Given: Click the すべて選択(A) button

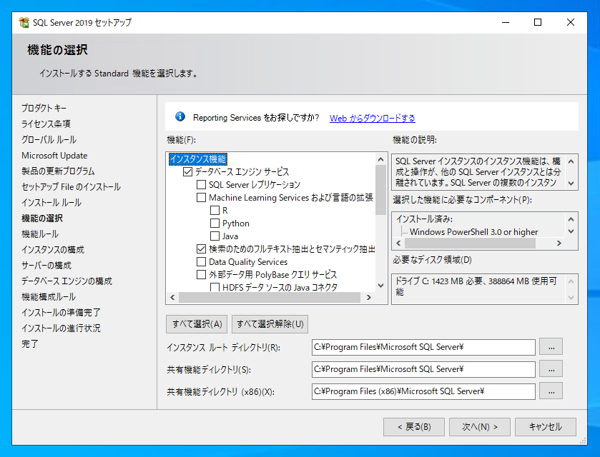Looking at the screenshot, I should [x=197, y=324].
